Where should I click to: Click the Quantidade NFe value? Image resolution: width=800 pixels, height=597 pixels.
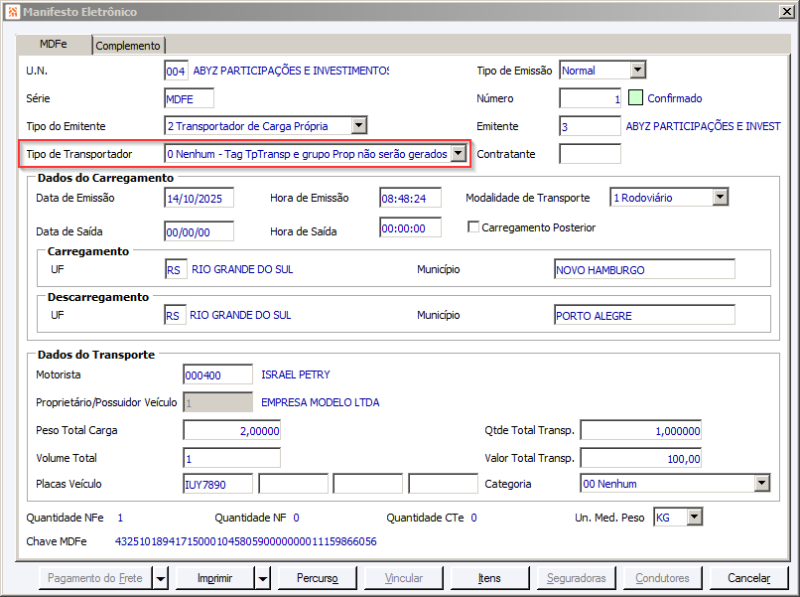[120, 518]
